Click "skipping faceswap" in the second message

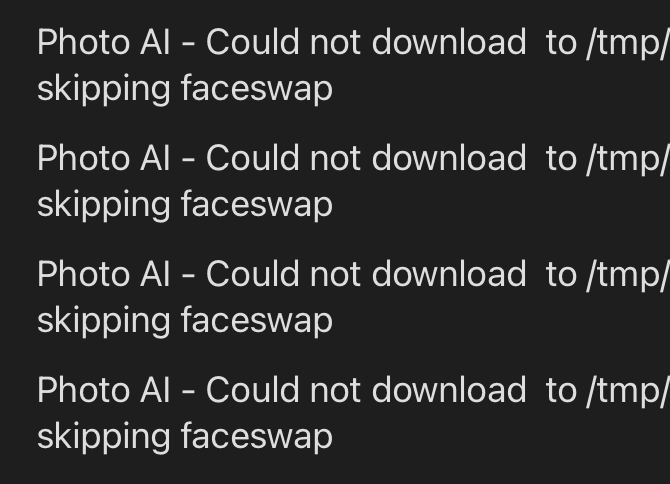coord(185,205)
